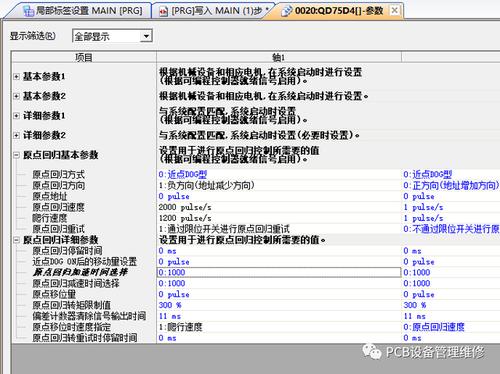Click the selected 0:1000 cell for 原点回归加速时间选择
500x374 pixels.
point(279,272)
